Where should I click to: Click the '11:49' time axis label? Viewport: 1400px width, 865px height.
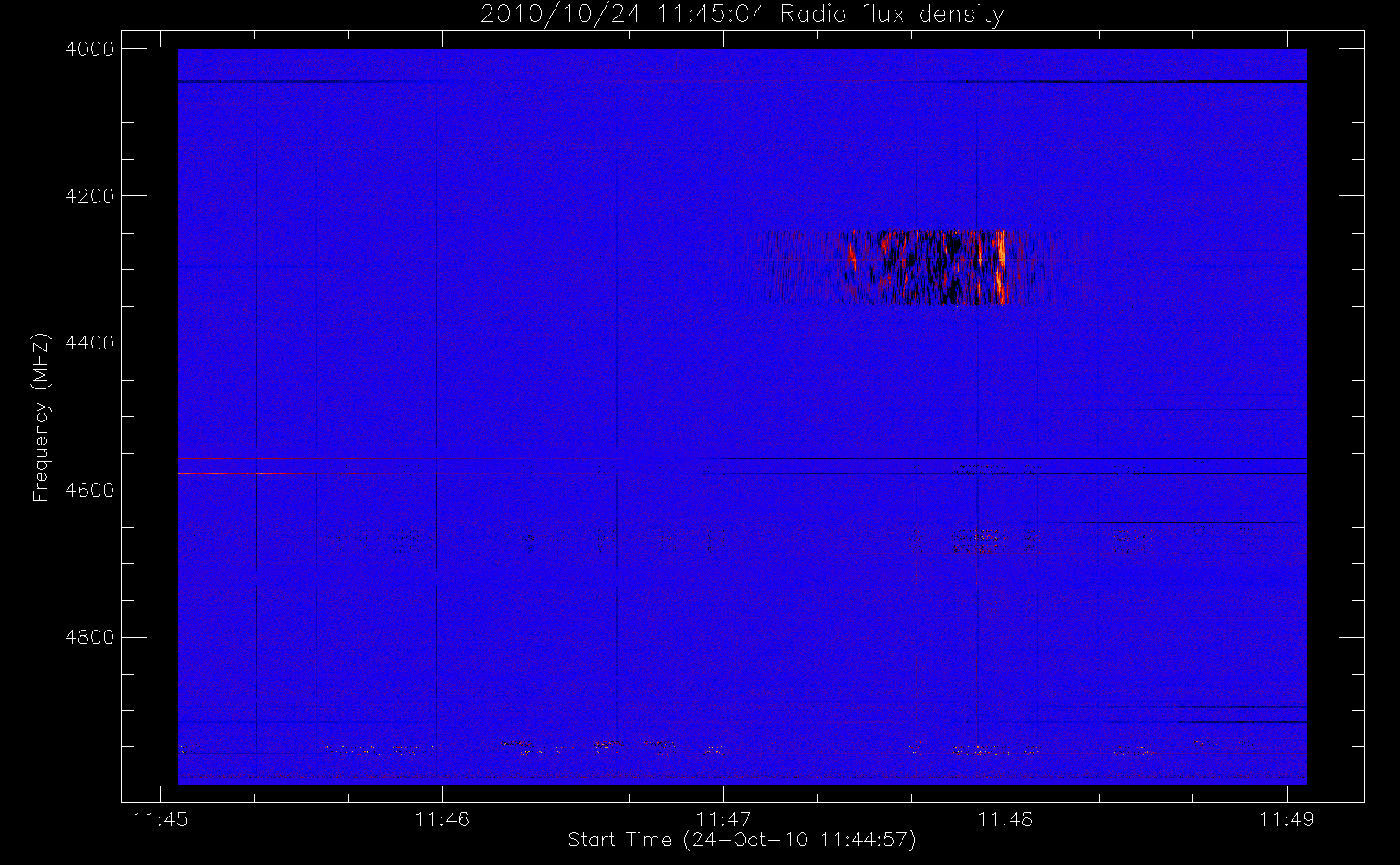click(1287, 819)
